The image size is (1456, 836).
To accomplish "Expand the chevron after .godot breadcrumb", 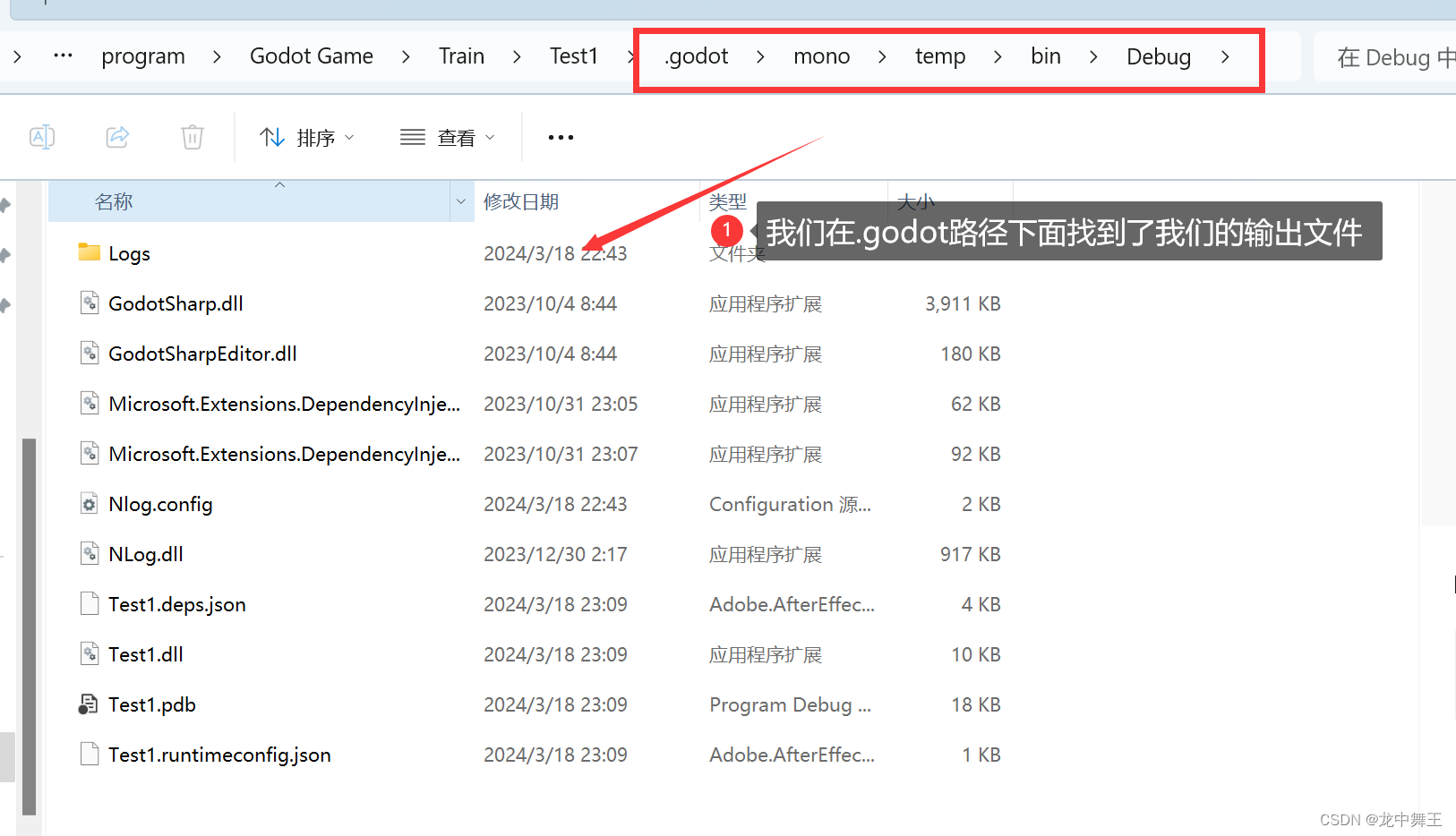I will point(760,56).
